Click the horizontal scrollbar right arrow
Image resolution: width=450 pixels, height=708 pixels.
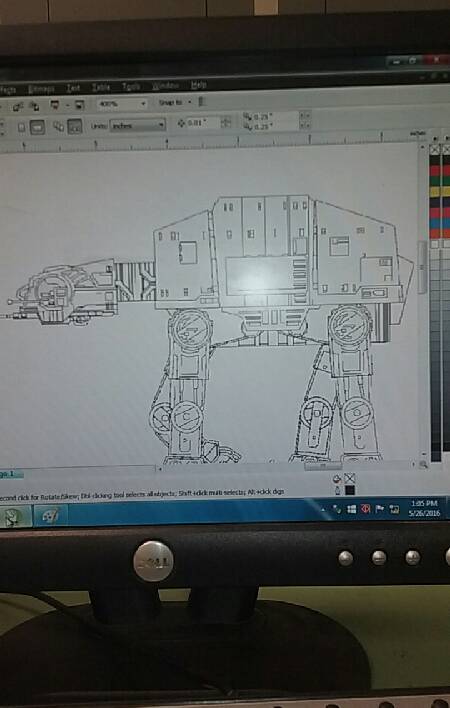(x=413, y=464)
